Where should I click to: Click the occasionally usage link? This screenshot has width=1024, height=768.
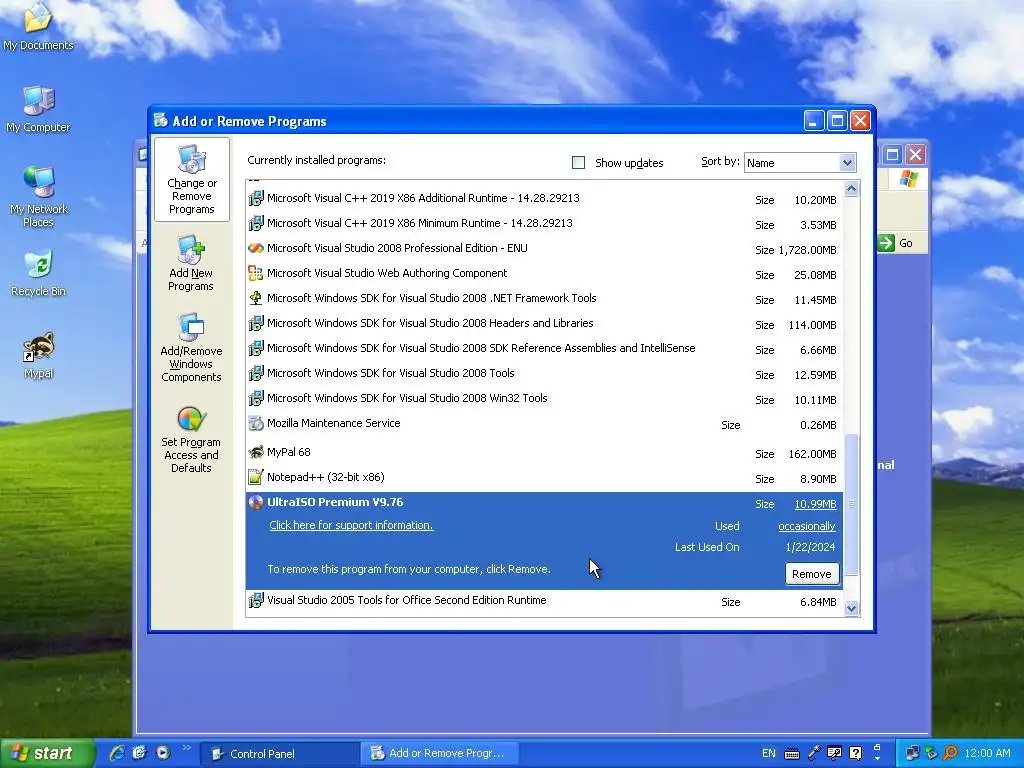coord(807,526)
